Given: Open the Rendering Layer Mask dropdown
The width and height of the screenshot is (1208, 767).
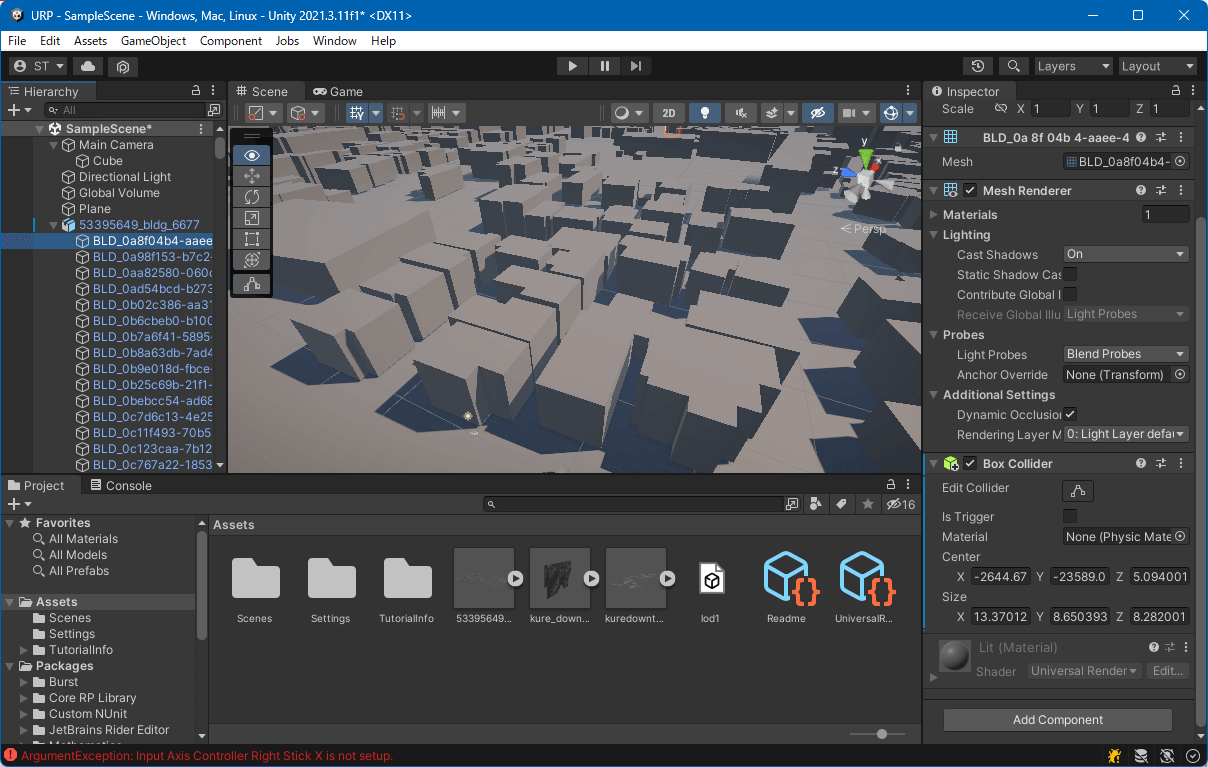Looking at the screenshot, I should (x=1126, y=434).
